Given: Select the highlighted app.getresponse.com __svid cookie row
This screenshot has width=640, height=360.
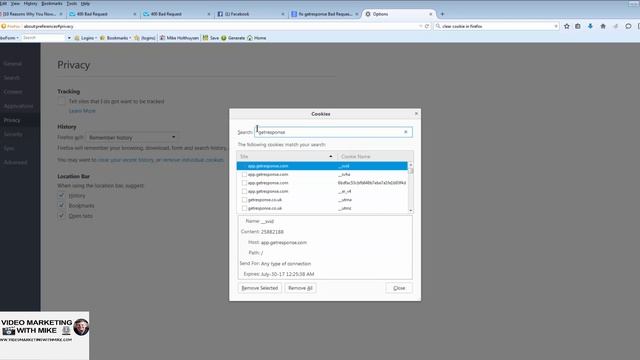Looking at the screenshot, I should pos(322,166).
